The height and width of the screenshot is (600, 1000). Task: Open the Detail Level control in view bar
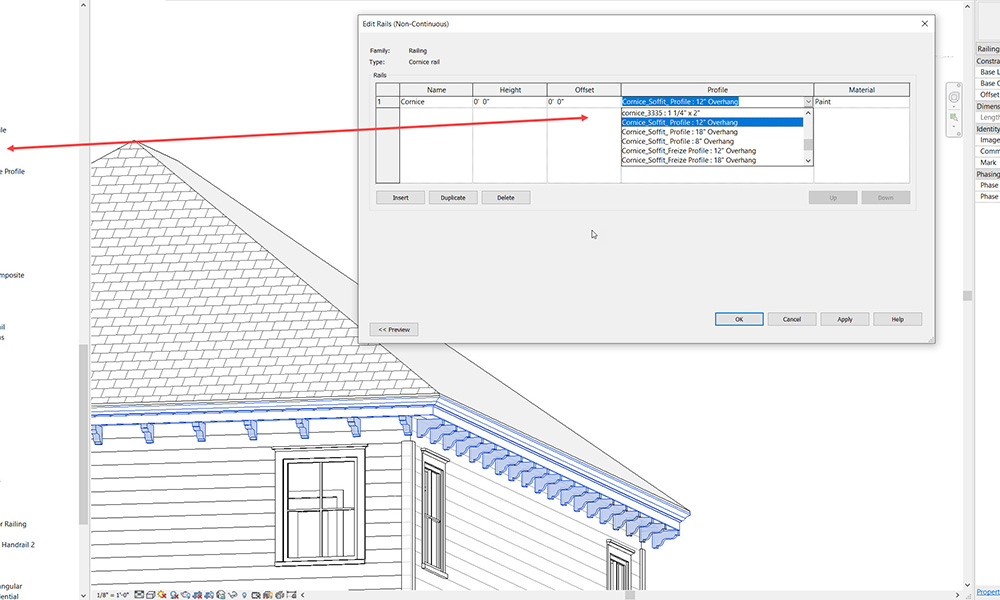[139, 595]
